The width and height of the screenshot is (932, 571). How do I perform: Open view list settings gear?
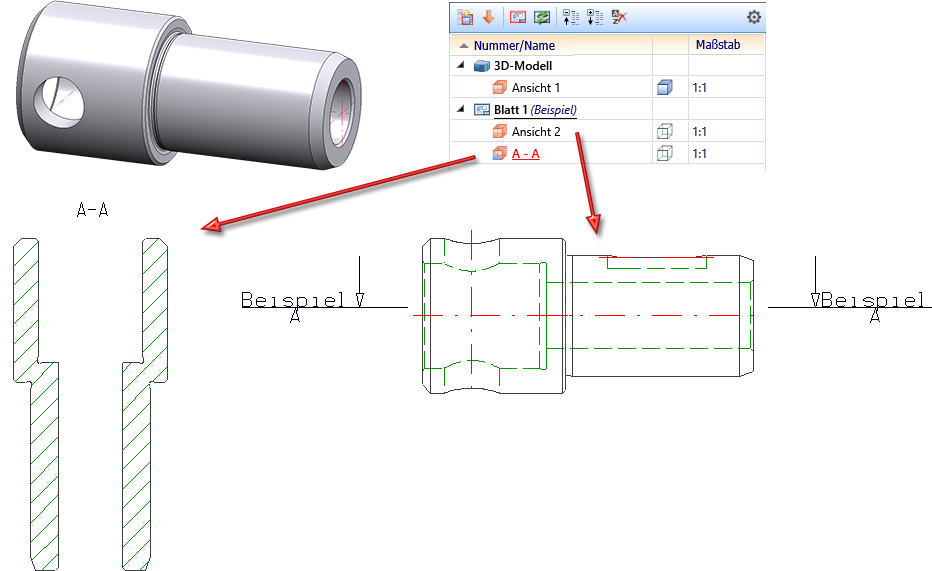(754, 17)
